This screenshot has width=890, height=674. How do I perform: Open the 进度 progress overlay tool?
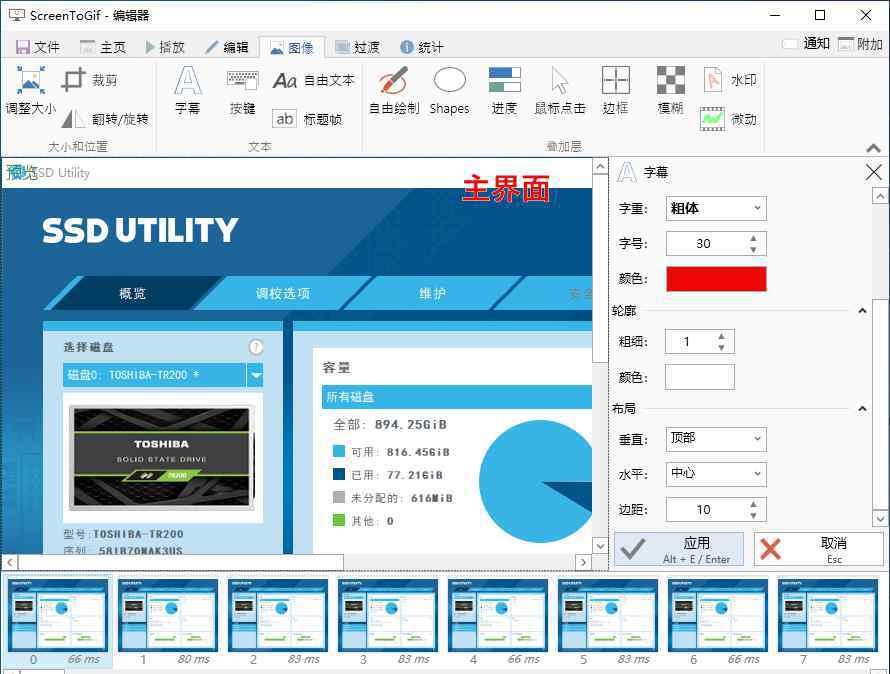click(504, 91)
